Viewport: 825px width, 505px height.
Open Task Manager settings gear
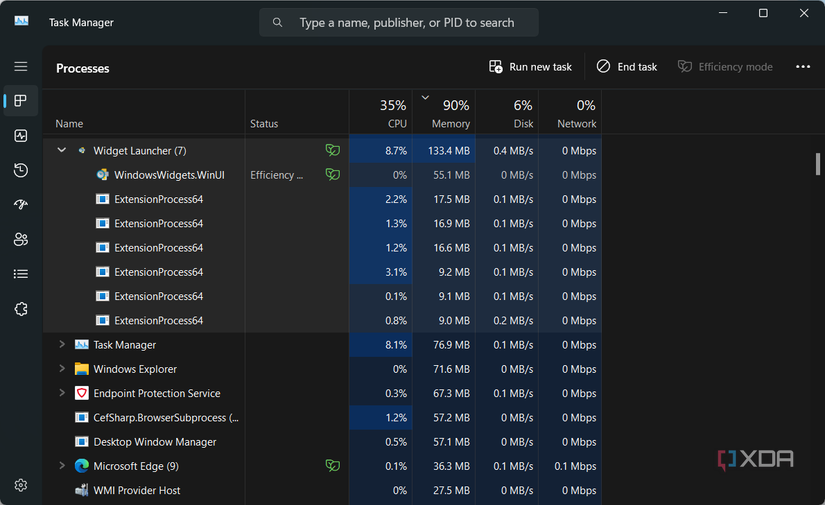20,485
